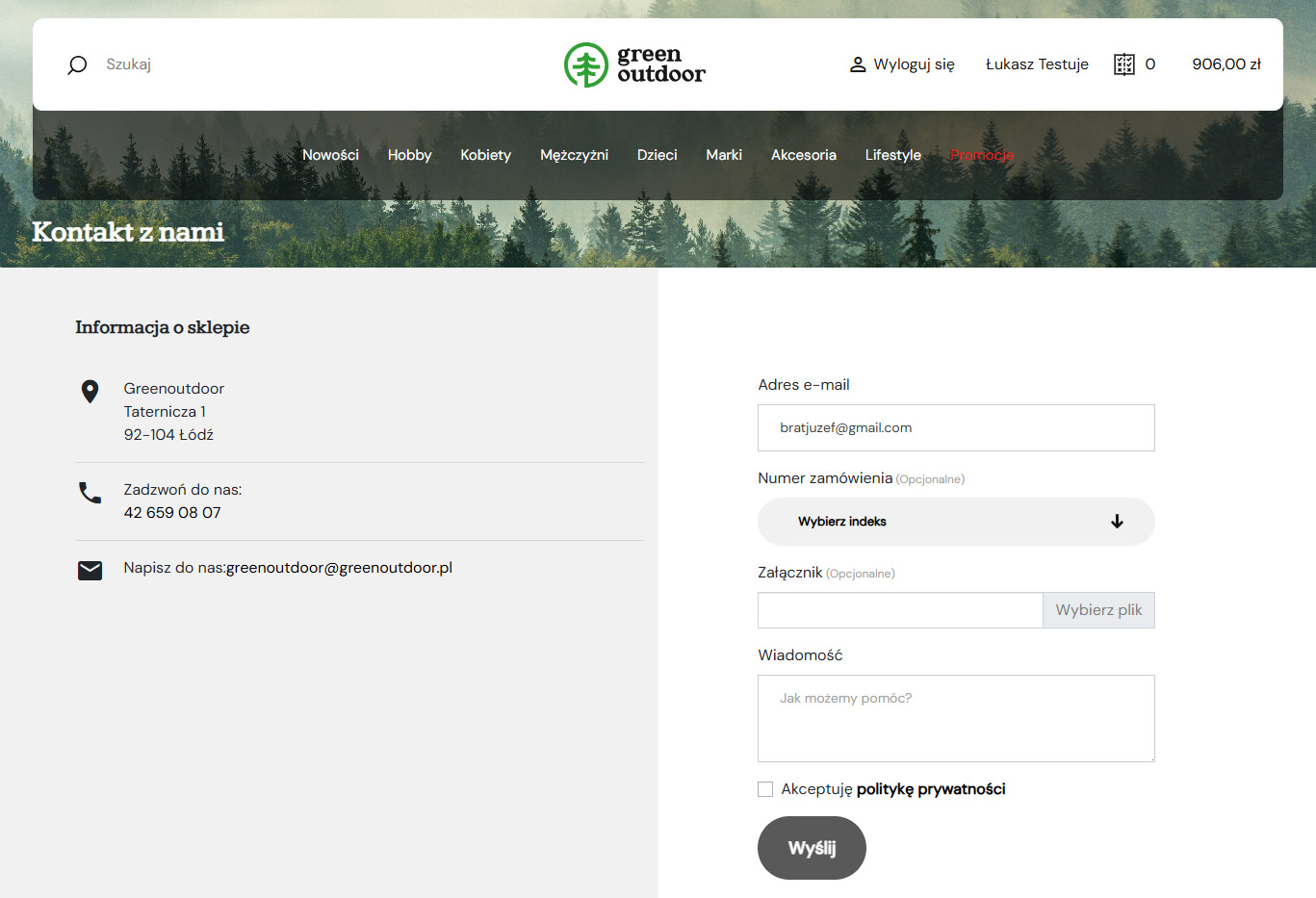Open the Nowości menu
The image size is (1316, 898).
tap(330, 155)
